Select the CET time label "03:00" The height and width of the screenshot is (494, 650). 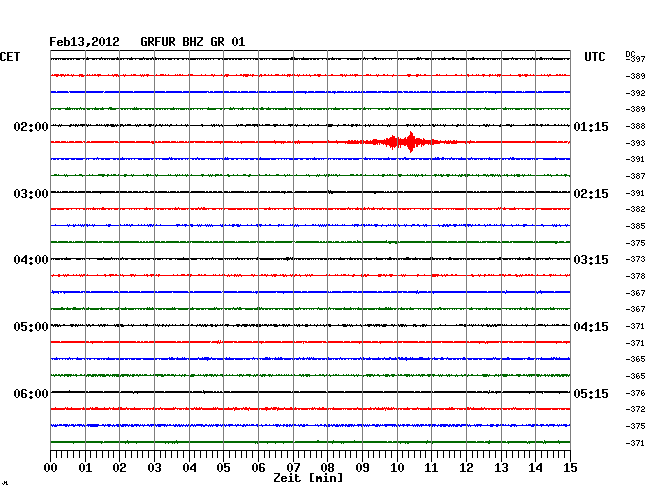31,194
